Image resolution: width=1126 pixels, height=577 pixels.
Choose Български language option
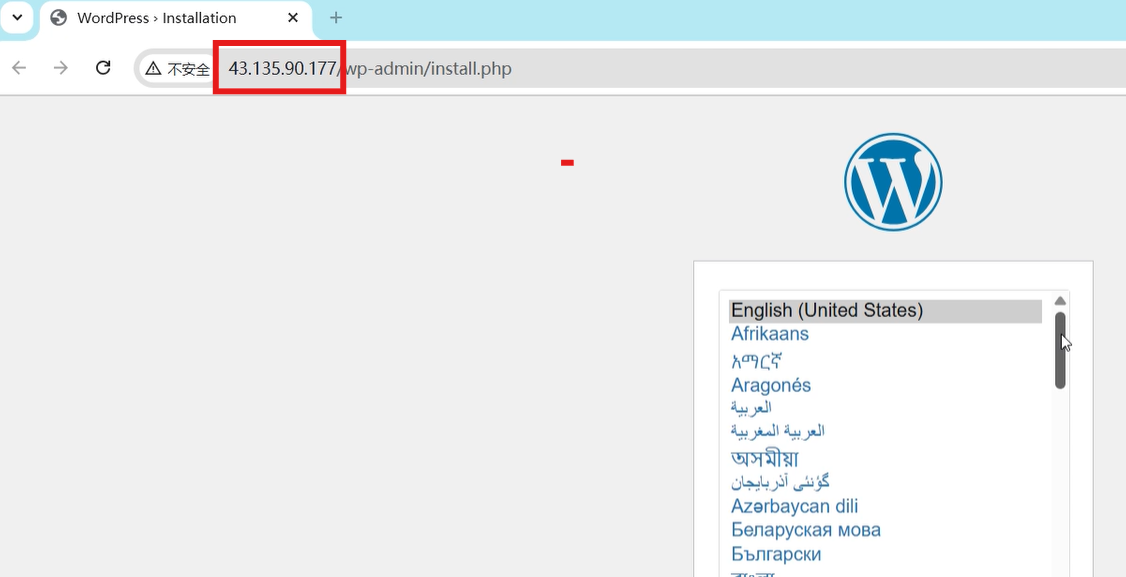click(776, 555)
